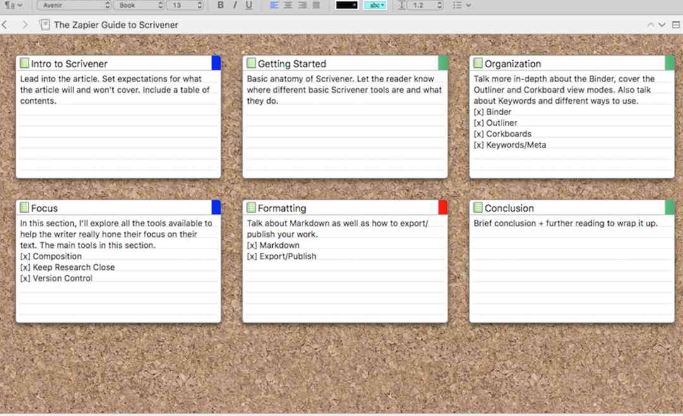Click the '[x] Export/Publish' line
The image size is (683, 416).
[281, 257]
